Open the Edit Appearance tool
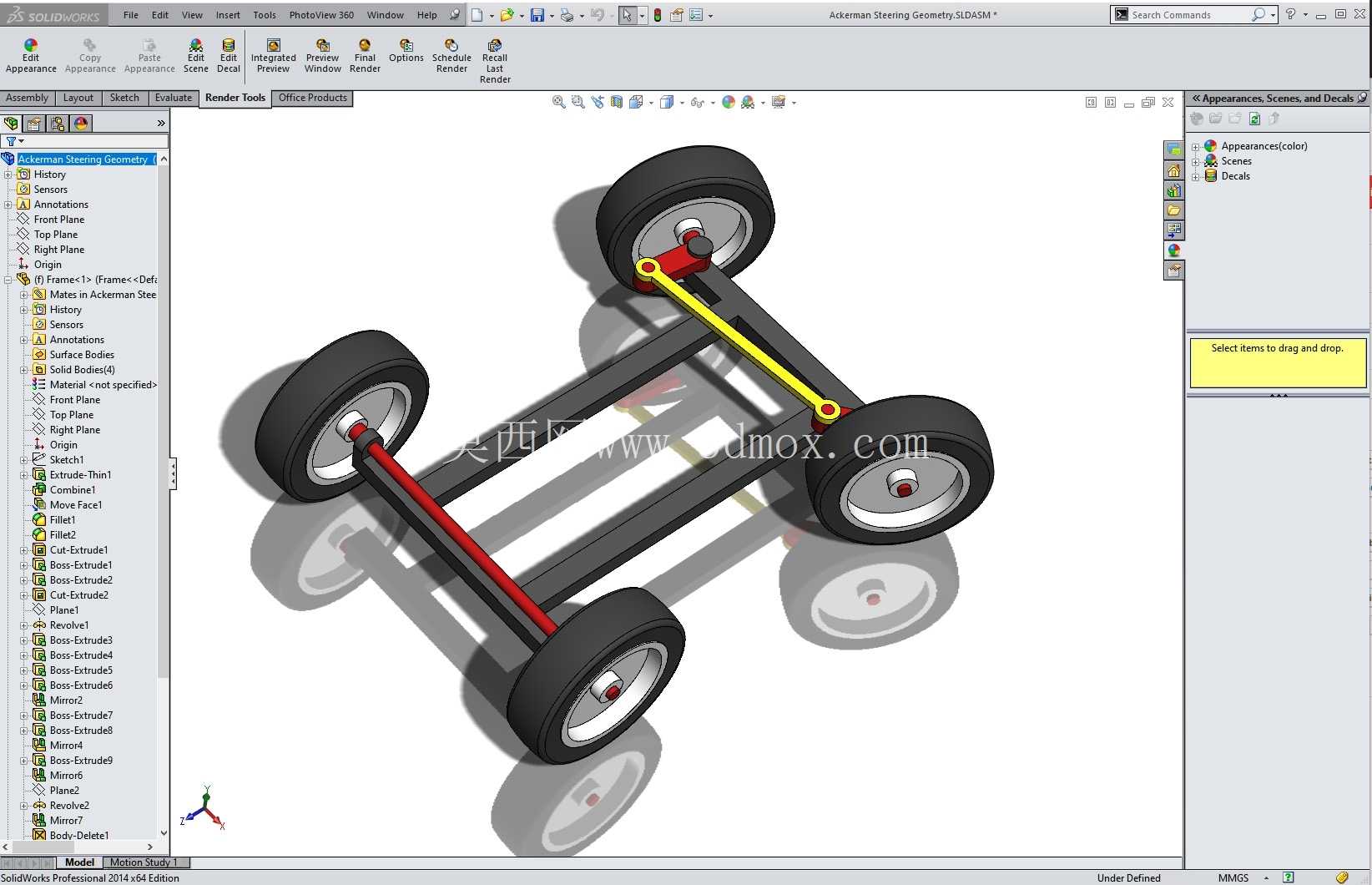1372x885 pixels. (31, 56)
